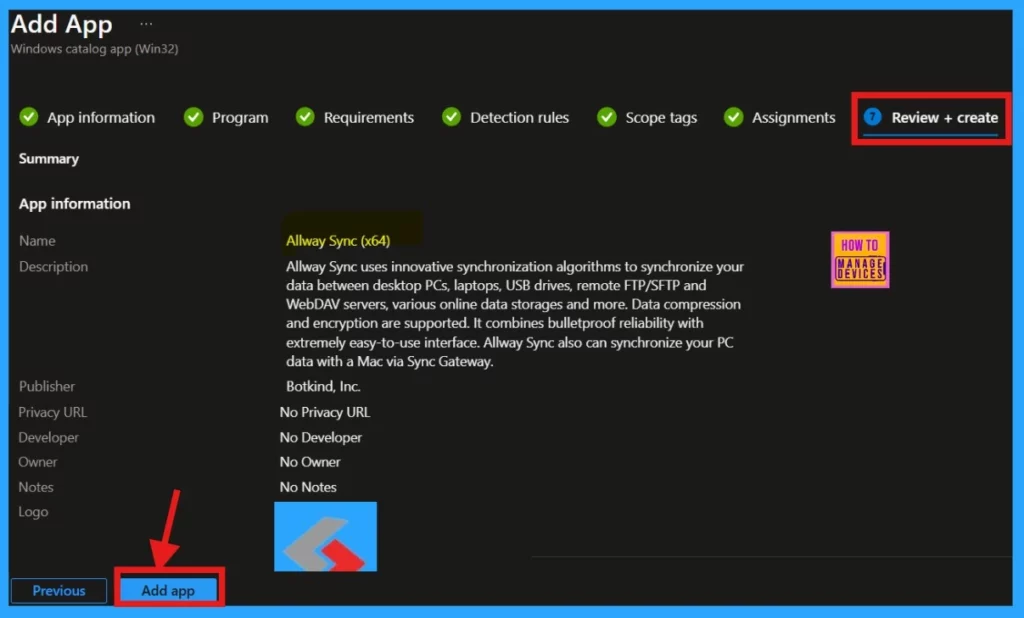The height and width of the screenshot is (618, 1024).
Task: Click the Previous button
Action: point(59,591)
